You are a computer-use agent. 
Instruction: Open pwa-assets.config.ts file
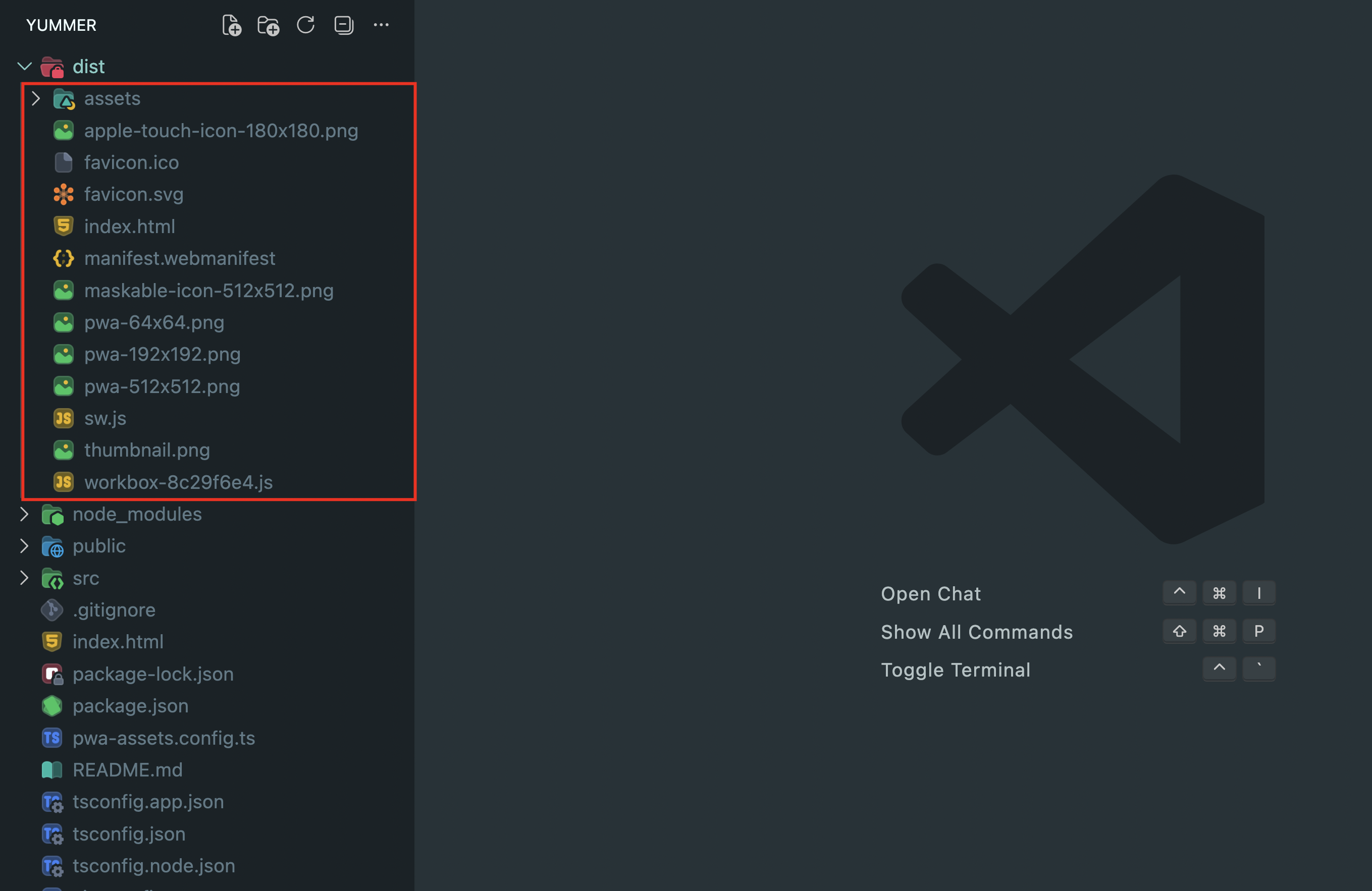coord(164,738)
